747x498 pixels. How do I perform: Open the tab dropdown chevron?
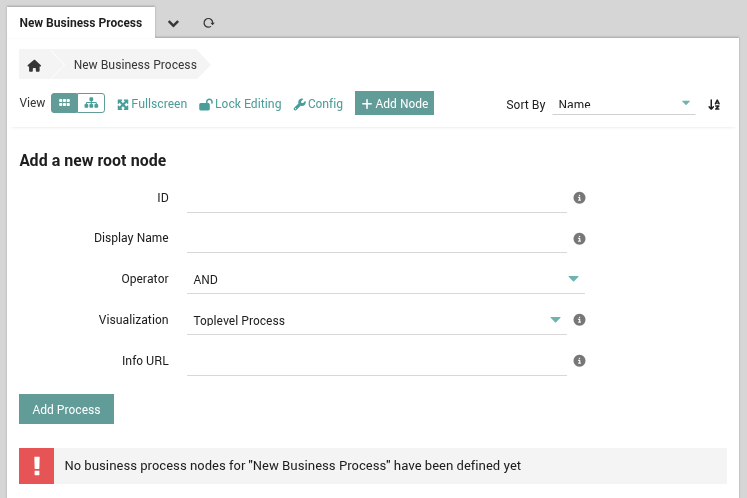pyautogui.click(x=174, y=22)
